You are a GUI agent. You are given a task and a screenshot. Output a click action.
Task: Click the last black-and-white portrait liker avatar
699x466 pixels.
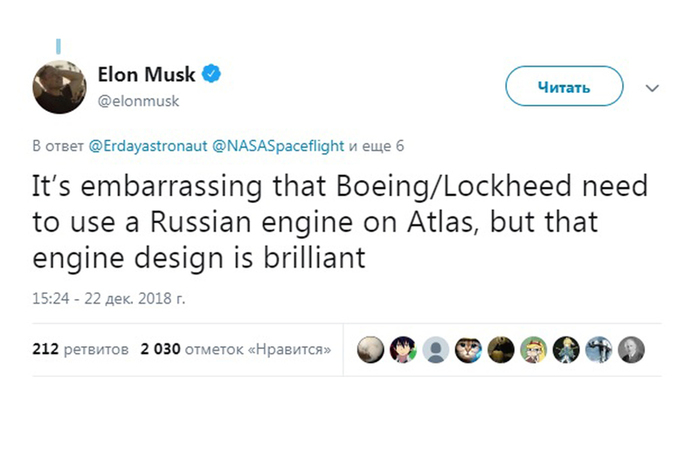pyautogui.click(x=631, y=350)
